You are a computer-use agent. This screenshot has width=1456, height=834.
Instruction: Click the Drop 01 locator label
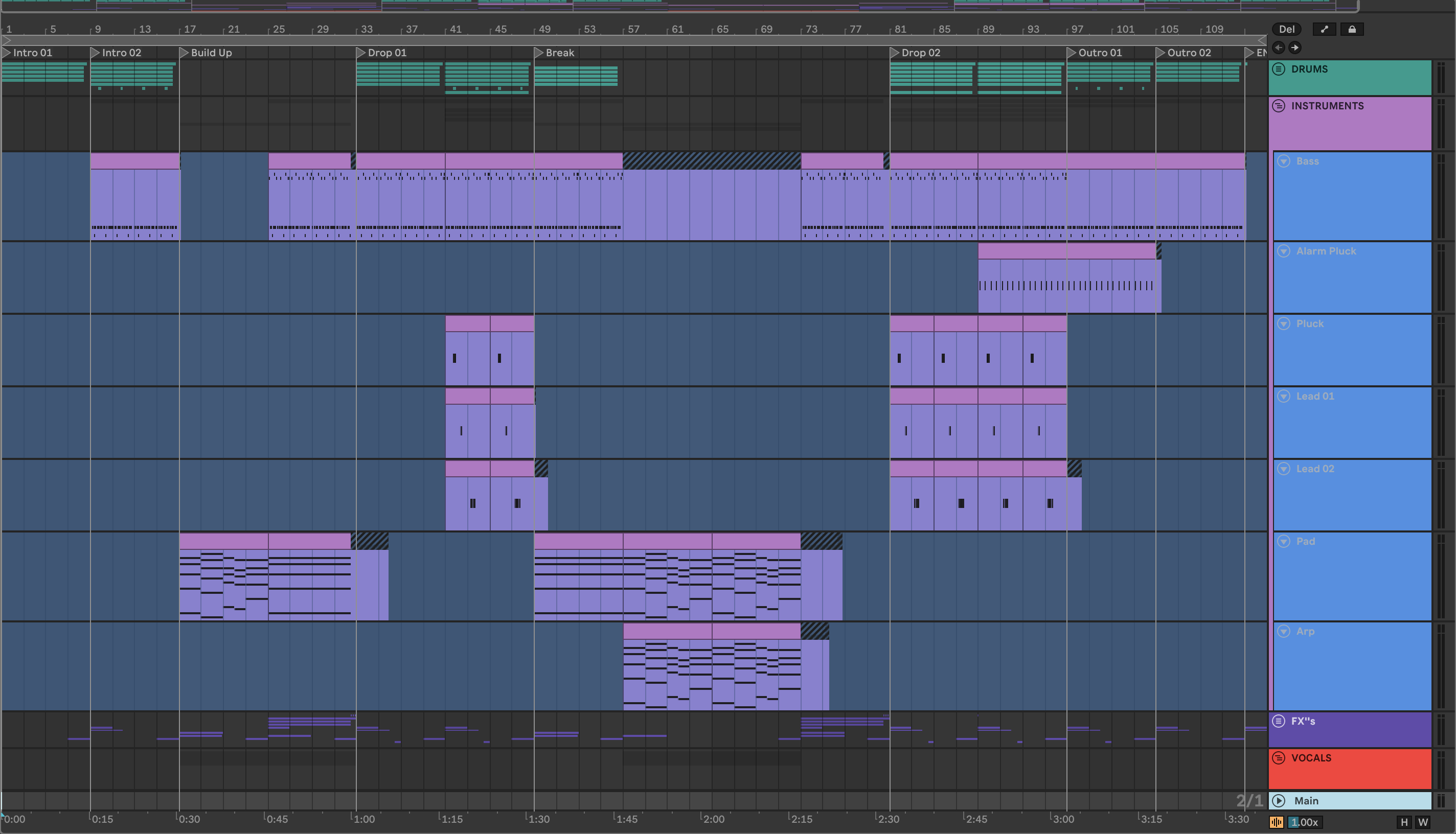(387, 53)
